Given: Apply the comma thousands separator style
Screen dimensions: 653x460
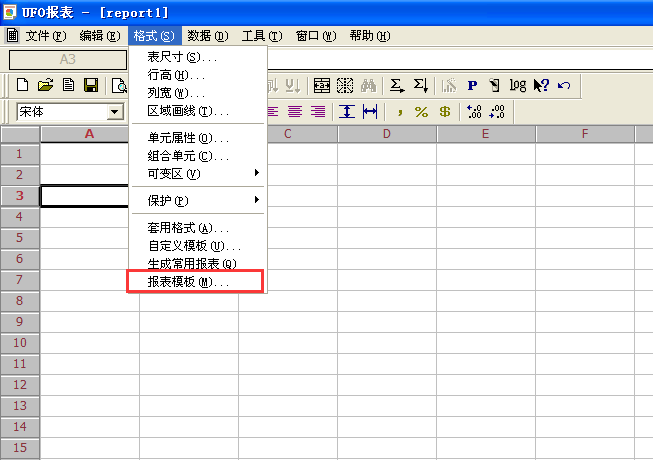Looking at the screenshot, I should (x=399, y=112).
